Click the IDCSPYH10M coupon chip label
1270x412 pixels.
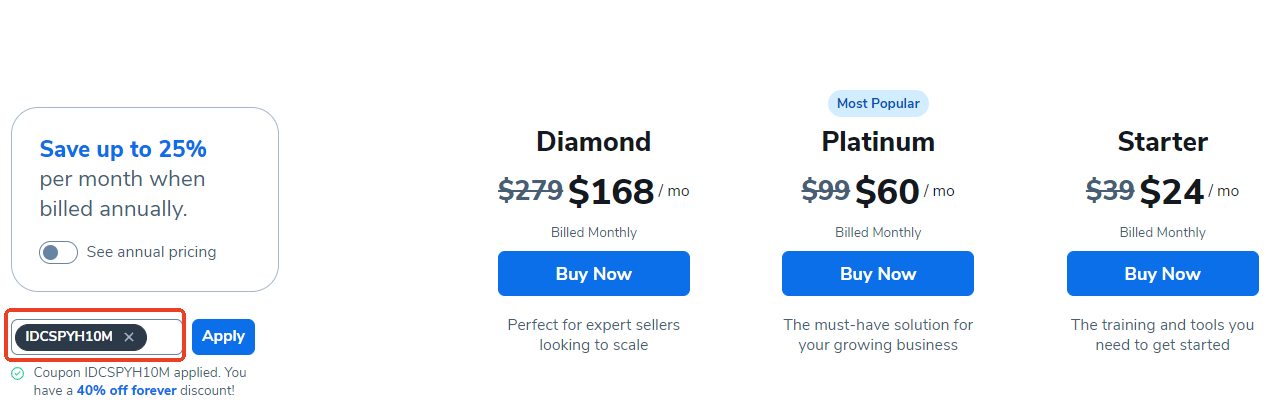(x=69, y=337)
